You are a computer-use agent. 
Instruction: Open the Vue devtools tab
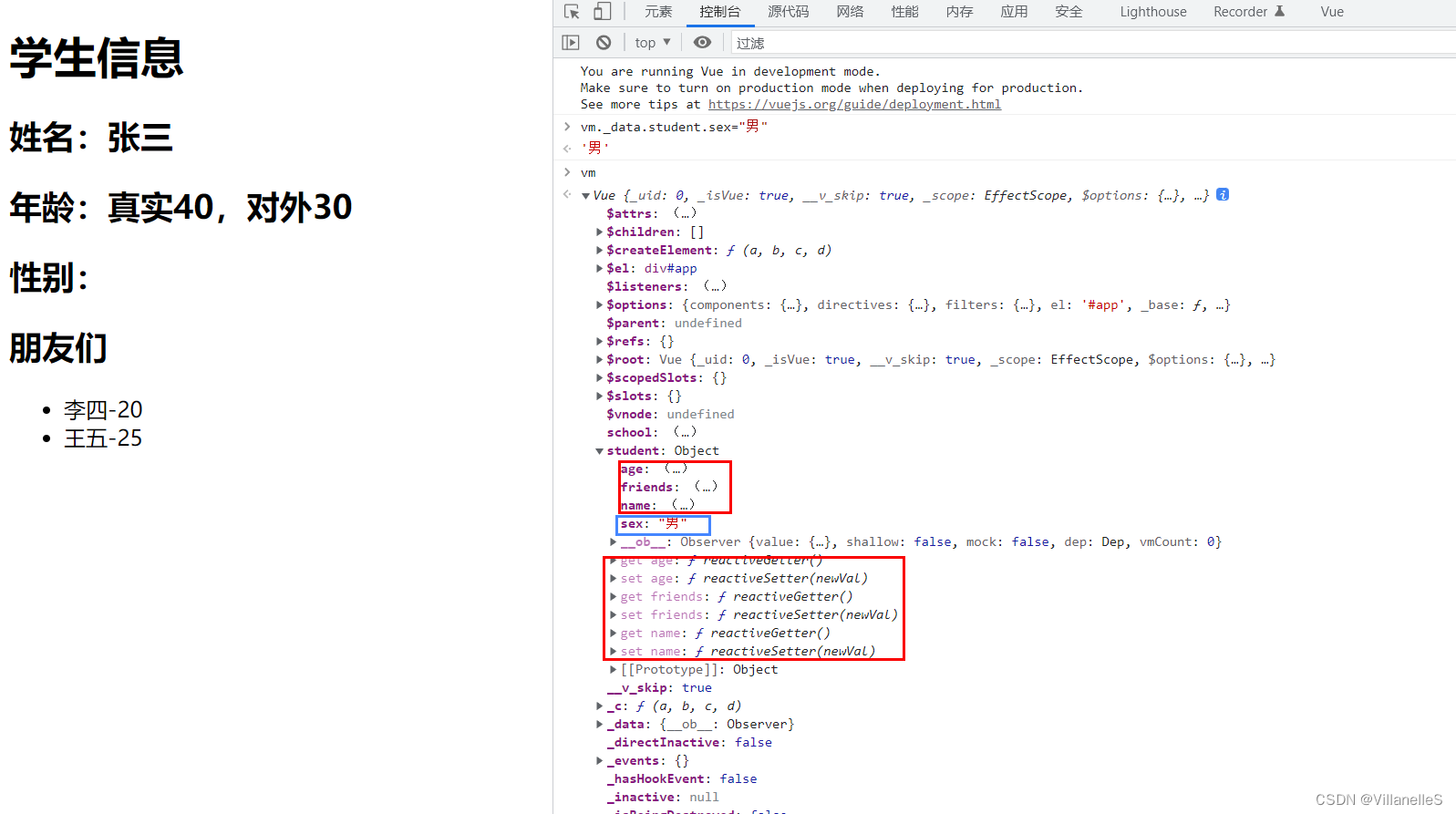tap(1332, 12)
